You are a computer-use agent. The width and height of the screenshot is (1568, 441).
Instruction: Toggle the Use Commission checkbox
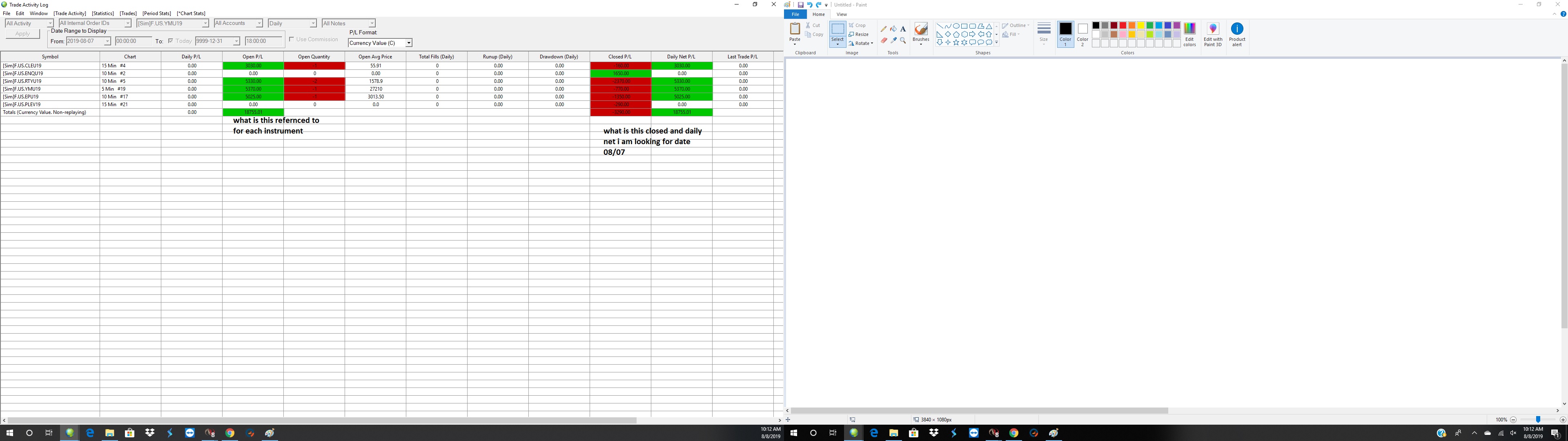pos(292,40)
